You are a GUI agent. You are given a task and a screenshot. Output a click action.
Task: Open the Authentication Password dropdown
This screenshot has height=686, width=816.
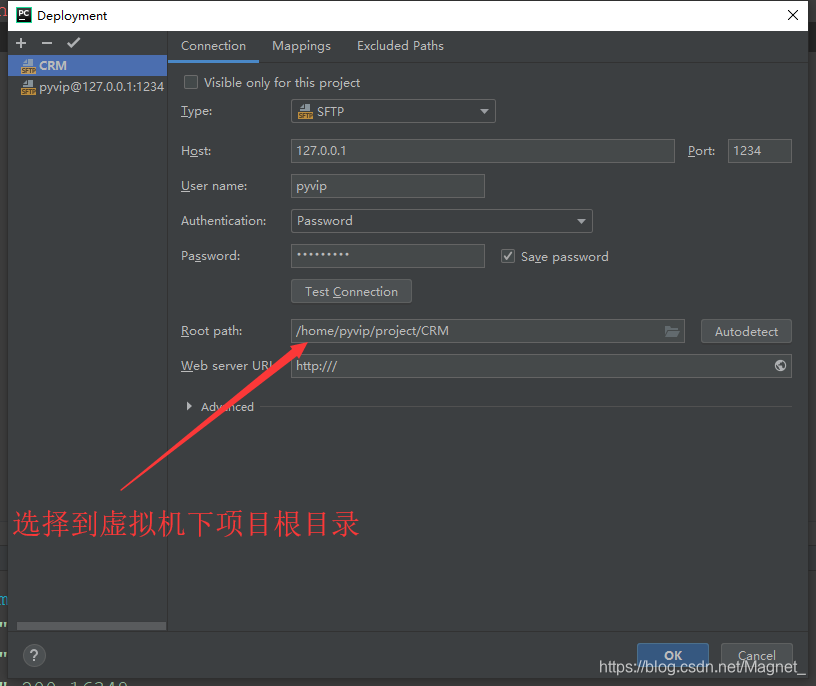[x=441, y=221]
